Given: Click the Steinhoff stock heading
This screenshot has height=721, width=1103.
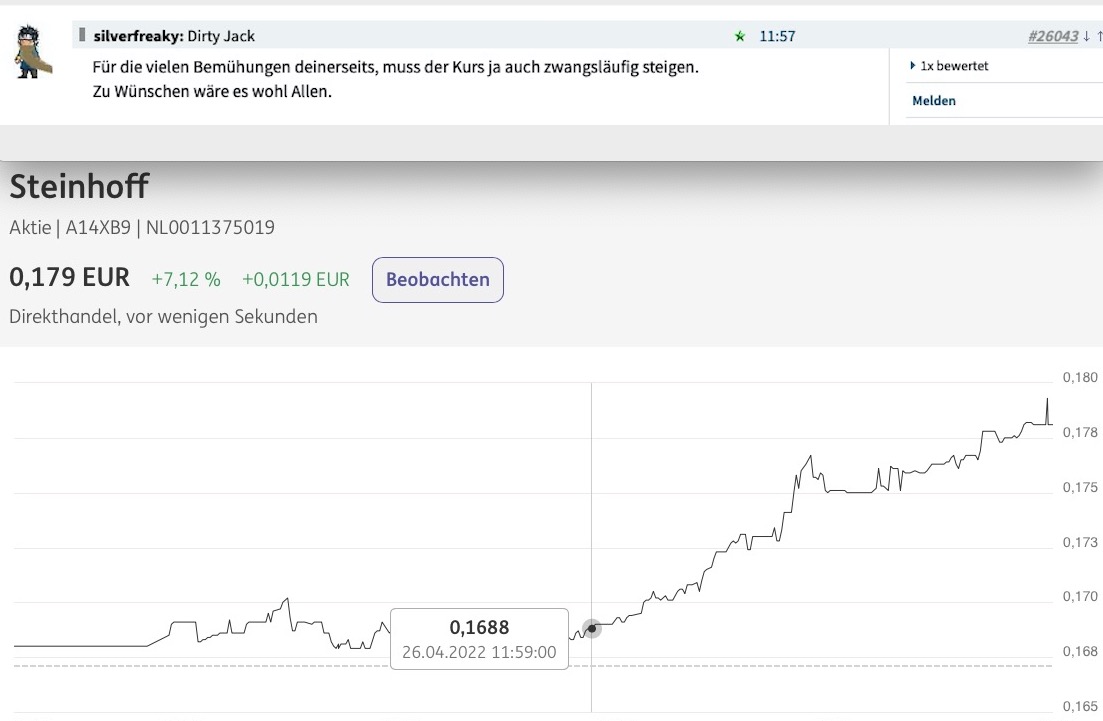Looking at the screenshot, I should [x=79, y=186].
